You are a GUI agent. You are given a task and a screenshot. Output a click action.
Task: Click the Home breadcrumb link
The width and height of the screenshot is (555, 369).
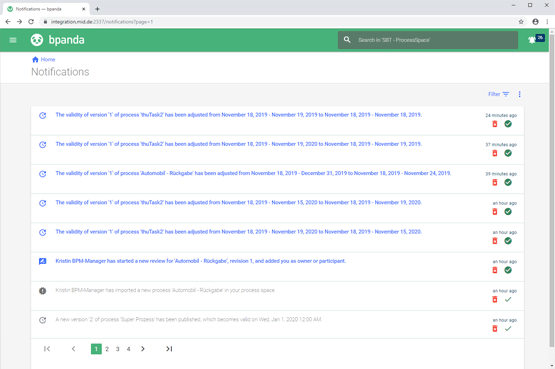[x=48, y=59]
